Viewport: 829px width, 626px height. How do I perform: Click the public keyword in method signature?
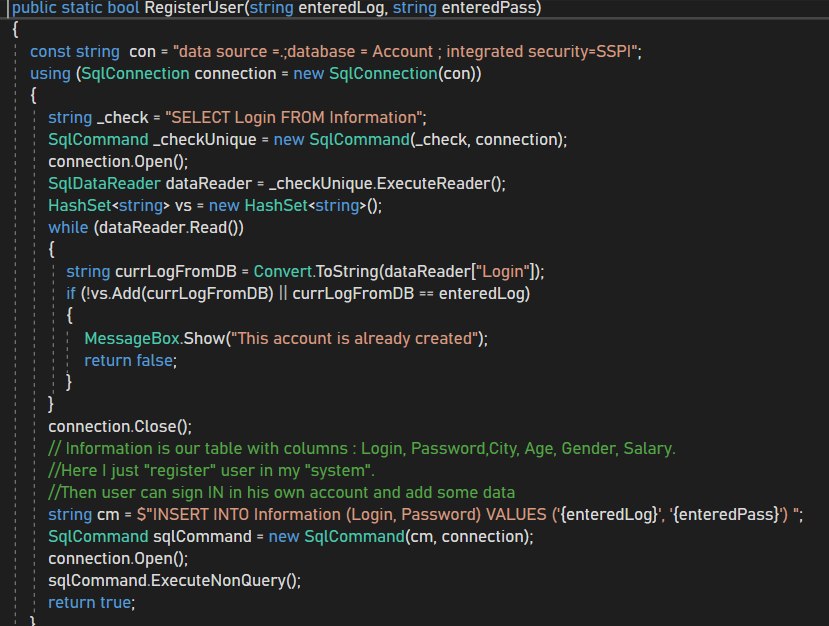(x=35, y=8)
